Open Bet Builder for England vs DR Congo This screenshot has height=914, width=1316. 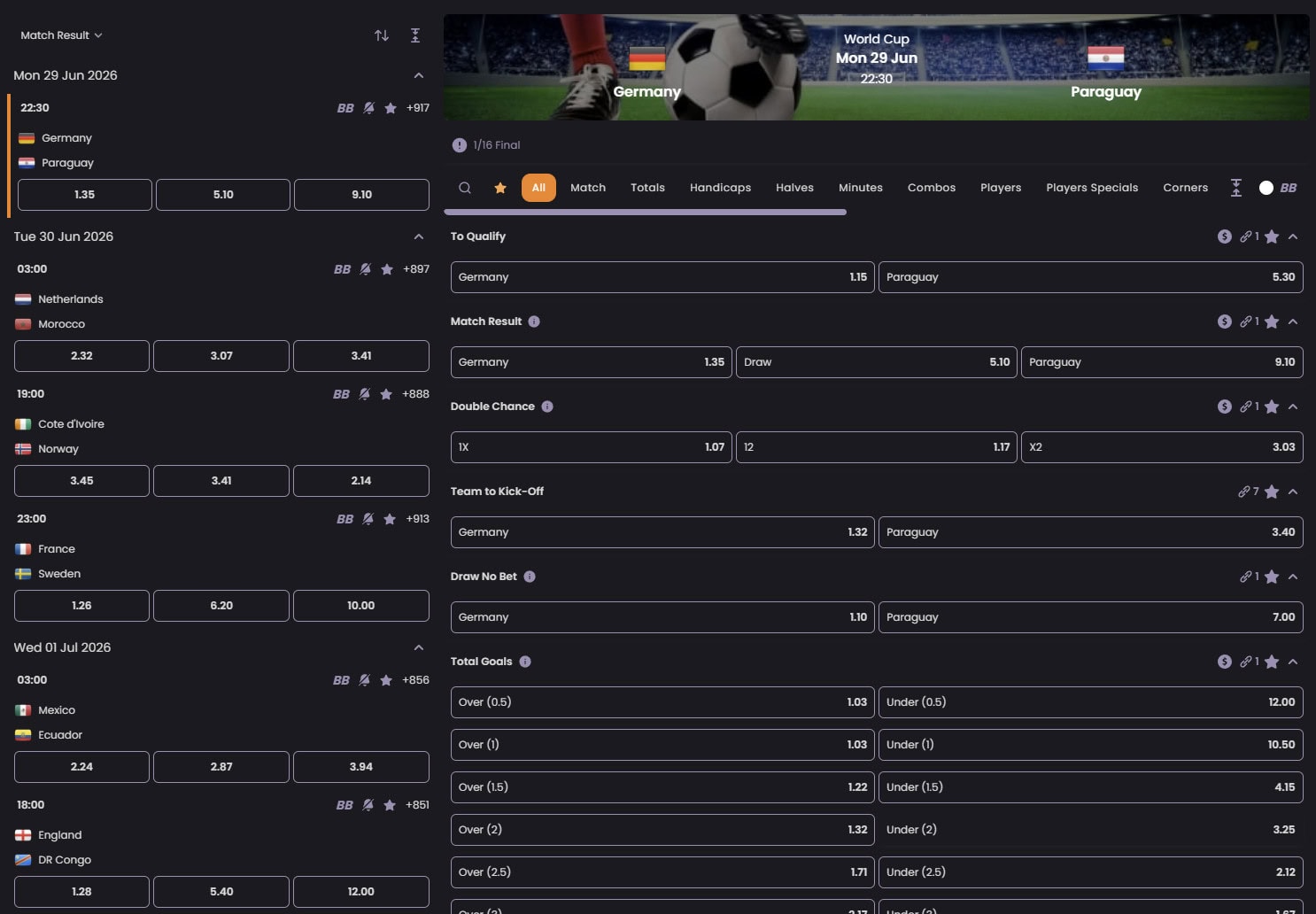coord(344,805)
